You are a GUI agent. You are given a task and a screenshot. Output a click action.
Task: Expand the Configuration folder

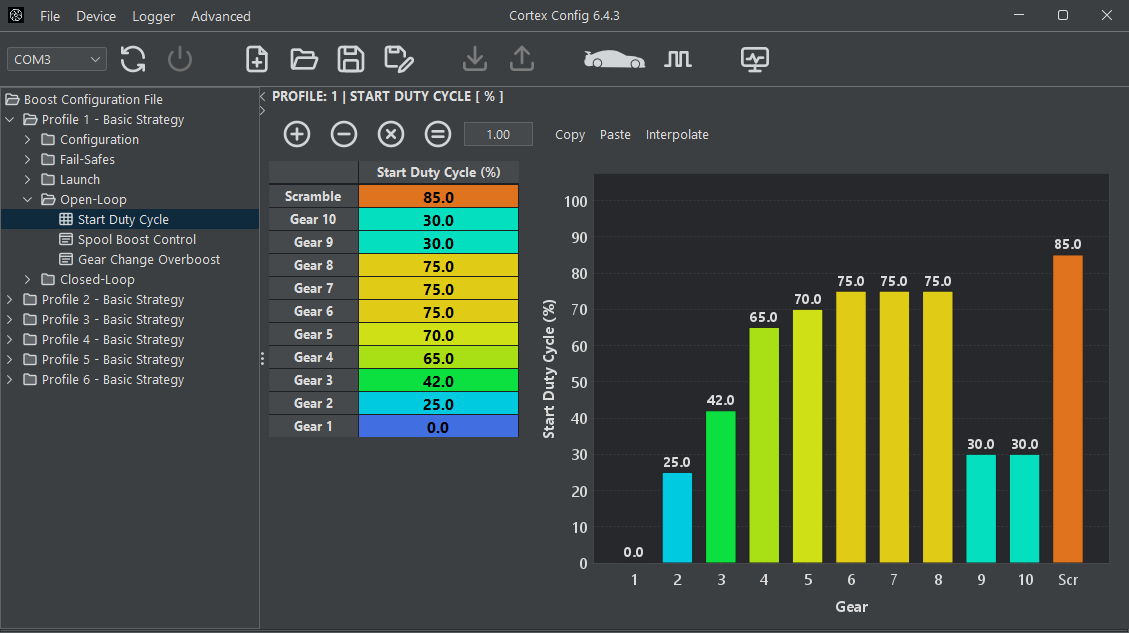coord(28,140)
